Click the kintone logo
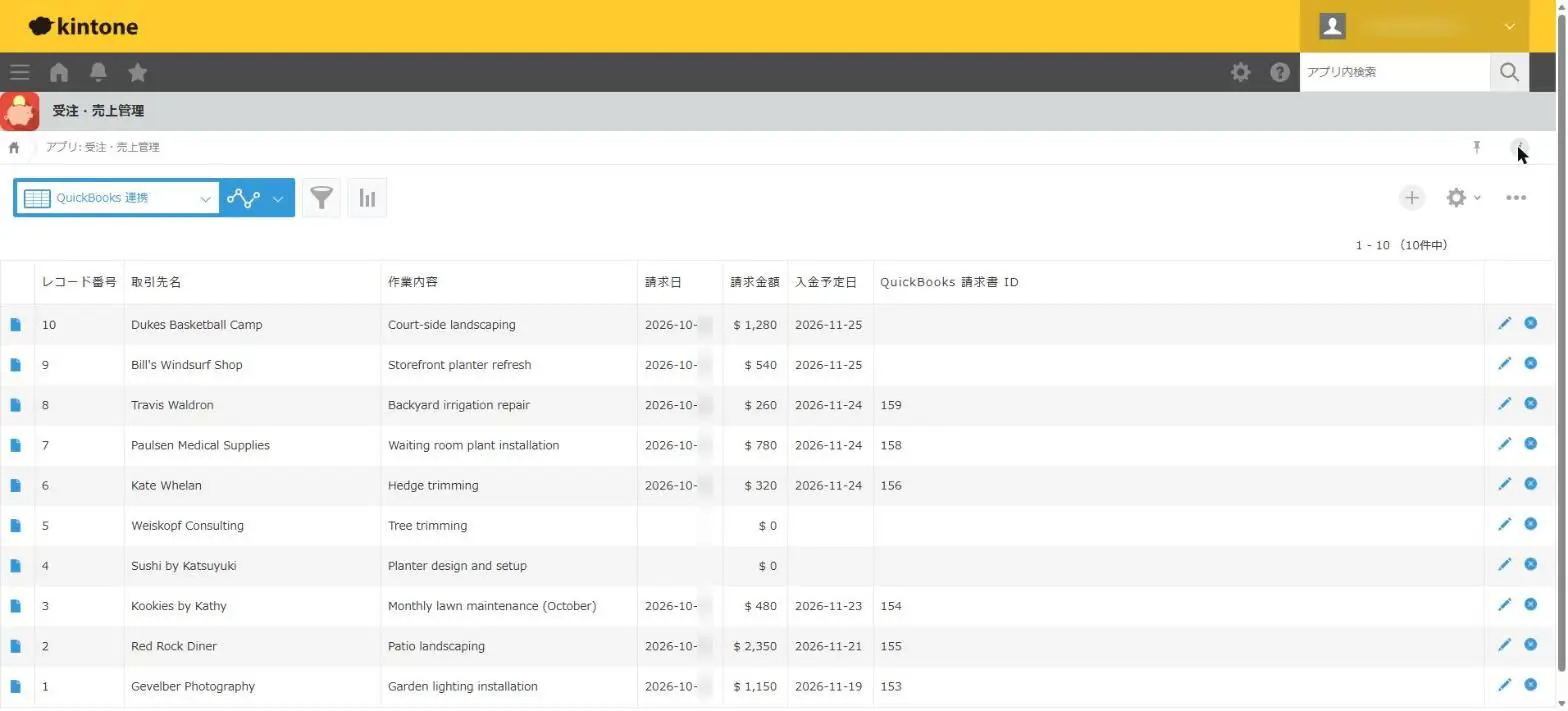 (x=84, y=27)
